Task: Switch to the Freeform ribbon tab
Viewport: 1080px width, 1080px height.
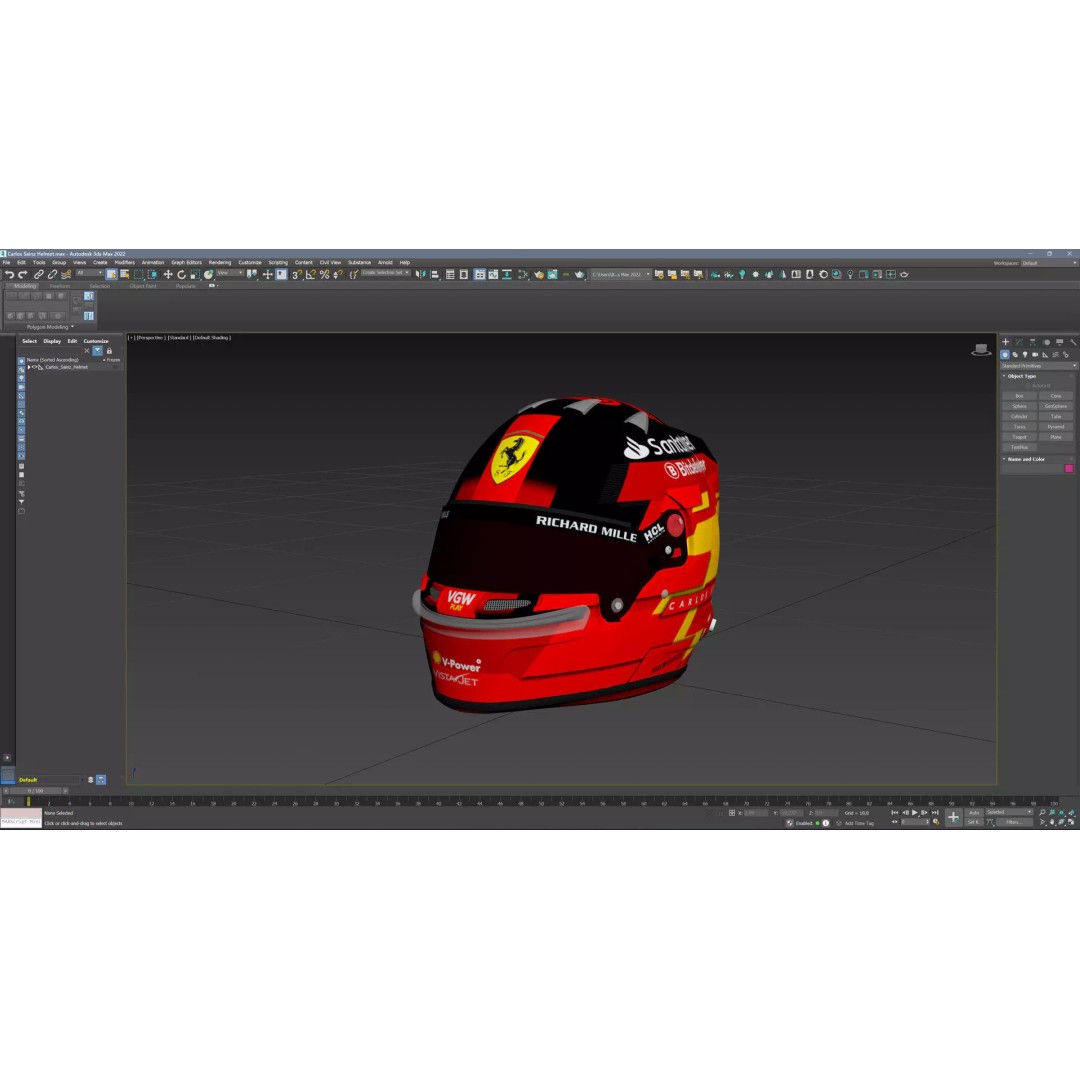Action: click(60, 286)
